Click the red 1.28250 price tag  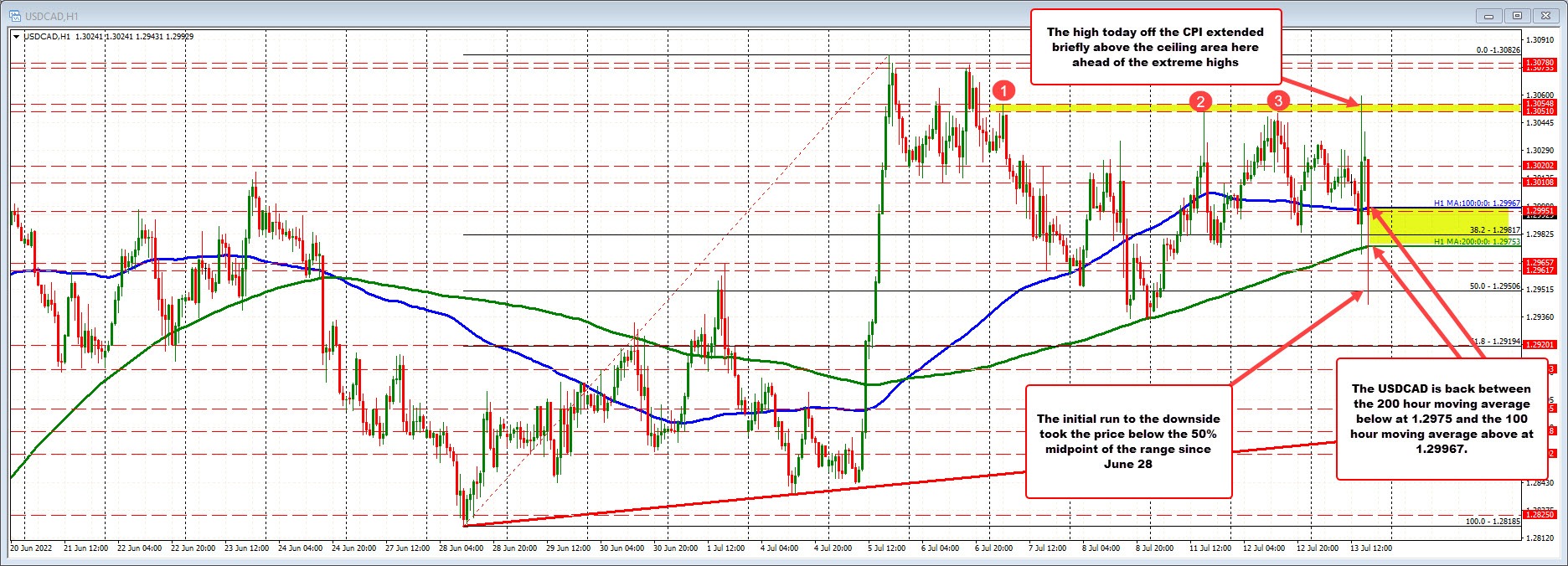point(1540,515)
